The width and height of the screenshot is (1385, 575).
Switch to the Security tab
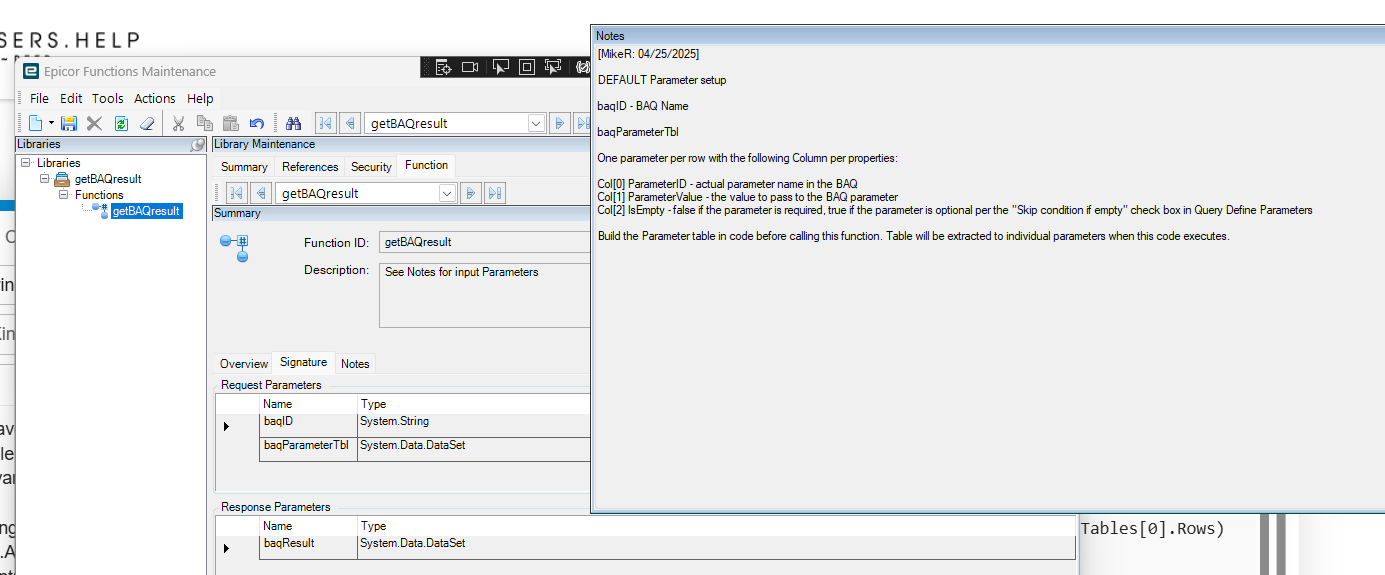pyautogui.click(x=371, y=167)
